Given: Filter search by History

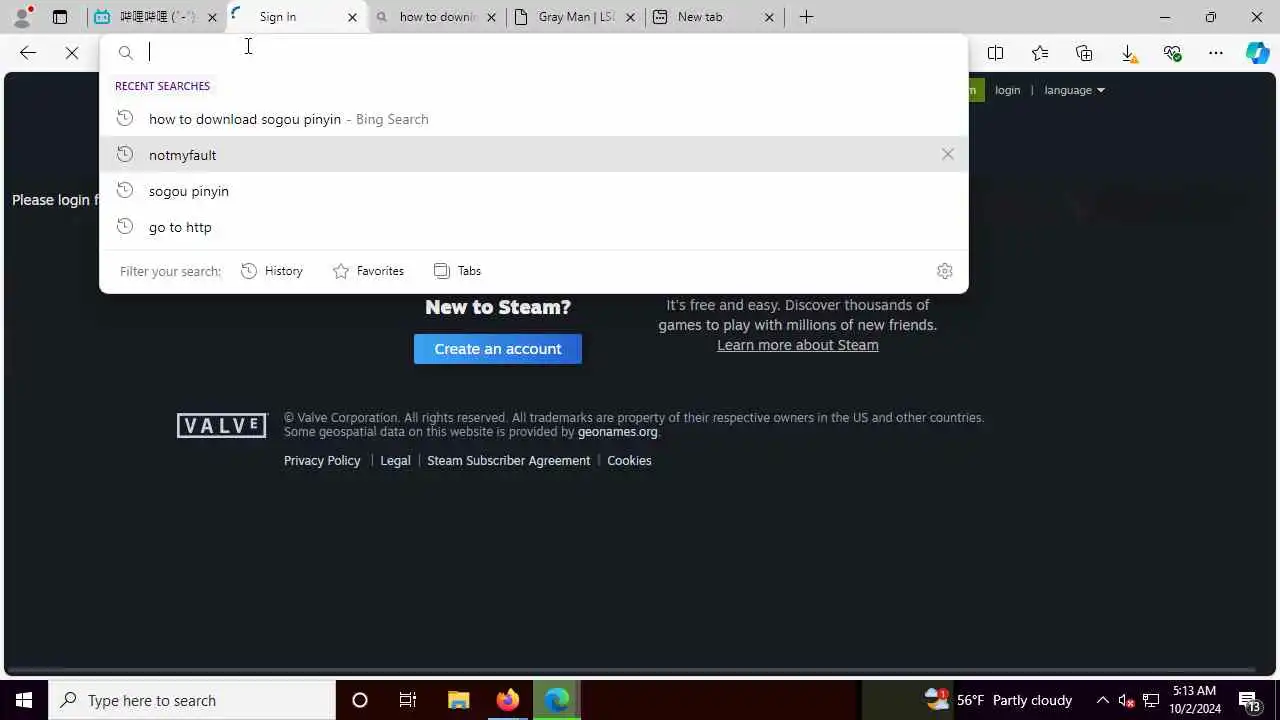Looking at the screenshot, I should (272, 271).
